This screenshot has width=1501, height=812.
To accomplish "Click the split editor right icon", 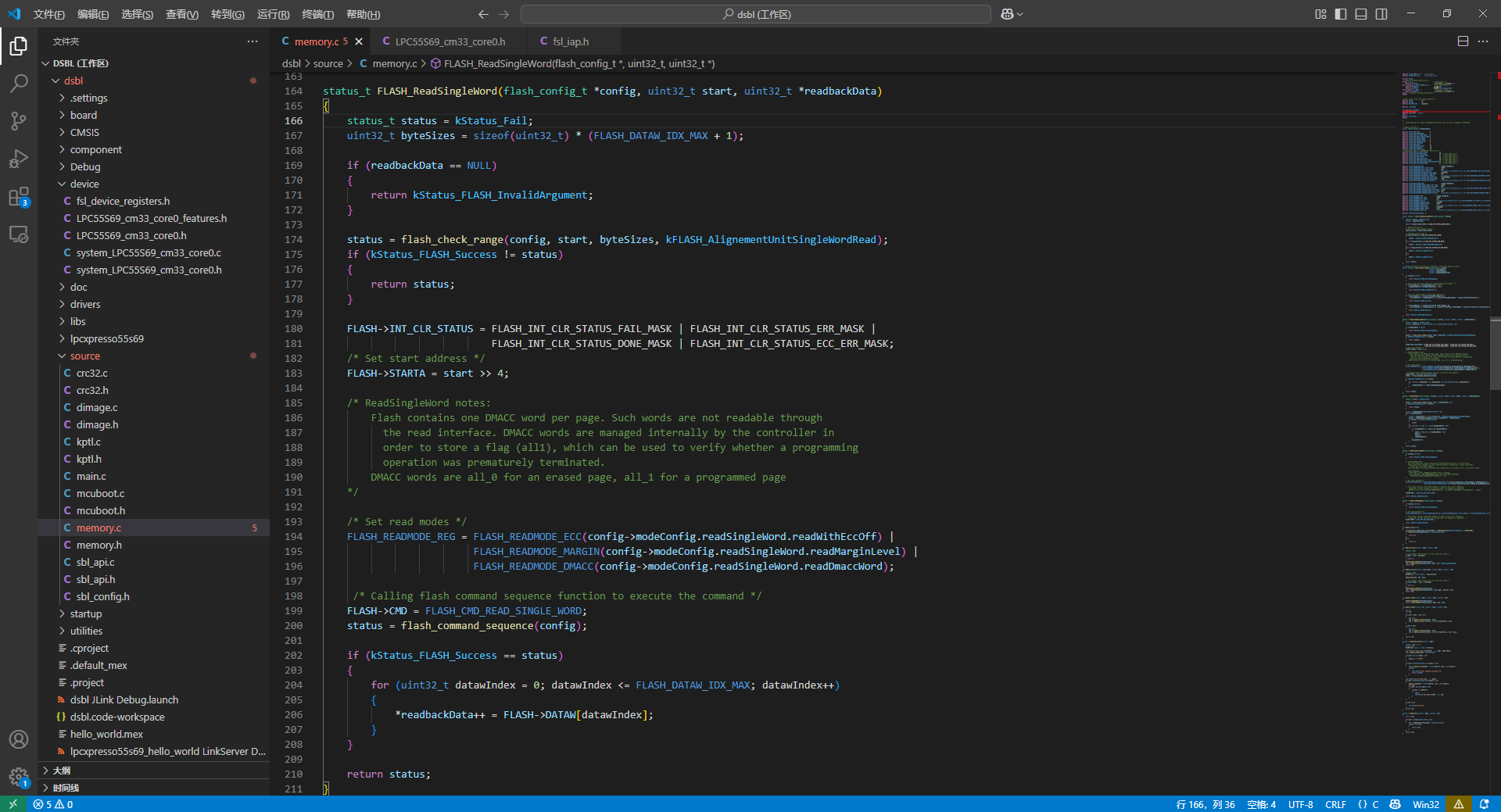I will (1463, 41).
